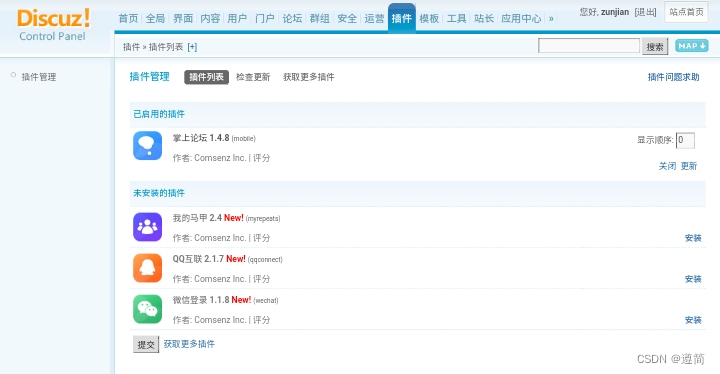Click the 提交 submit button
The width and height of the screenshot is (720, 374).
coord(146,344)
